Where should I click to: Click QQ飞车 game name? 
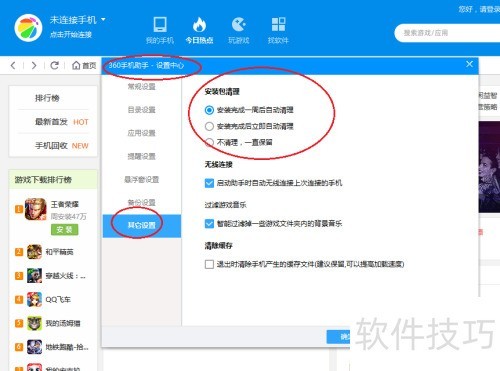coord(58,300)
